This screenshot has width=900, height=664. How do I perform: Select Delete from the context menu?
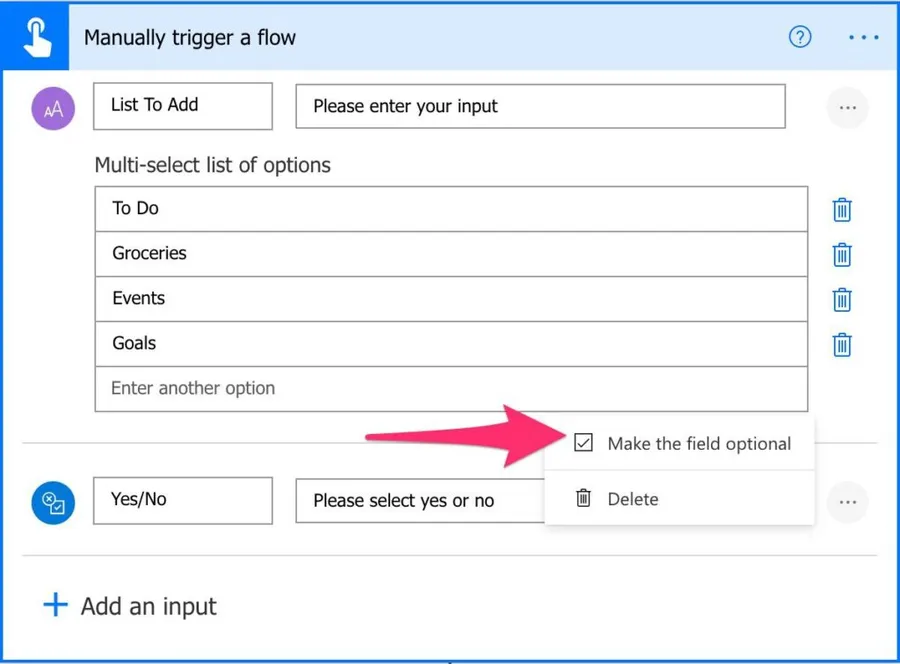632,499
